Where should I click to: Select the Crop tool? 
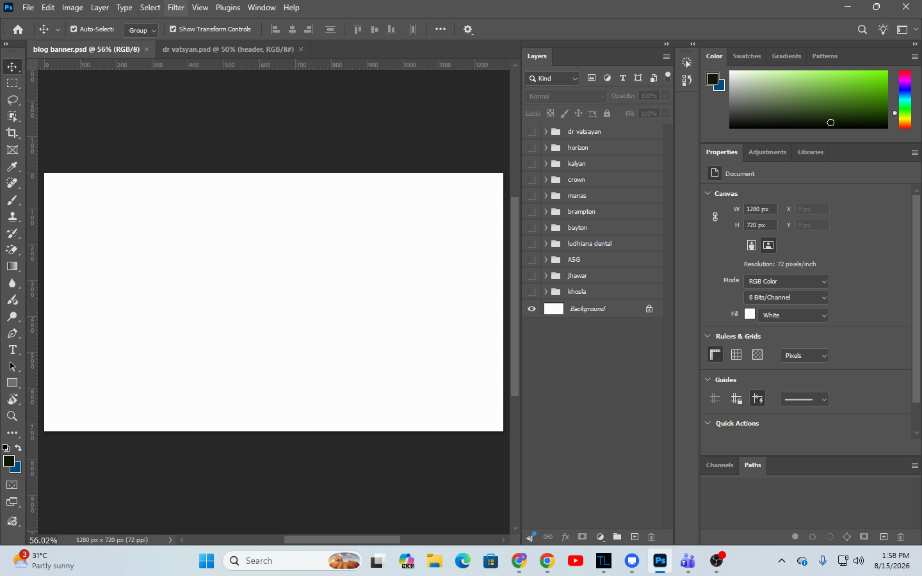12,133
